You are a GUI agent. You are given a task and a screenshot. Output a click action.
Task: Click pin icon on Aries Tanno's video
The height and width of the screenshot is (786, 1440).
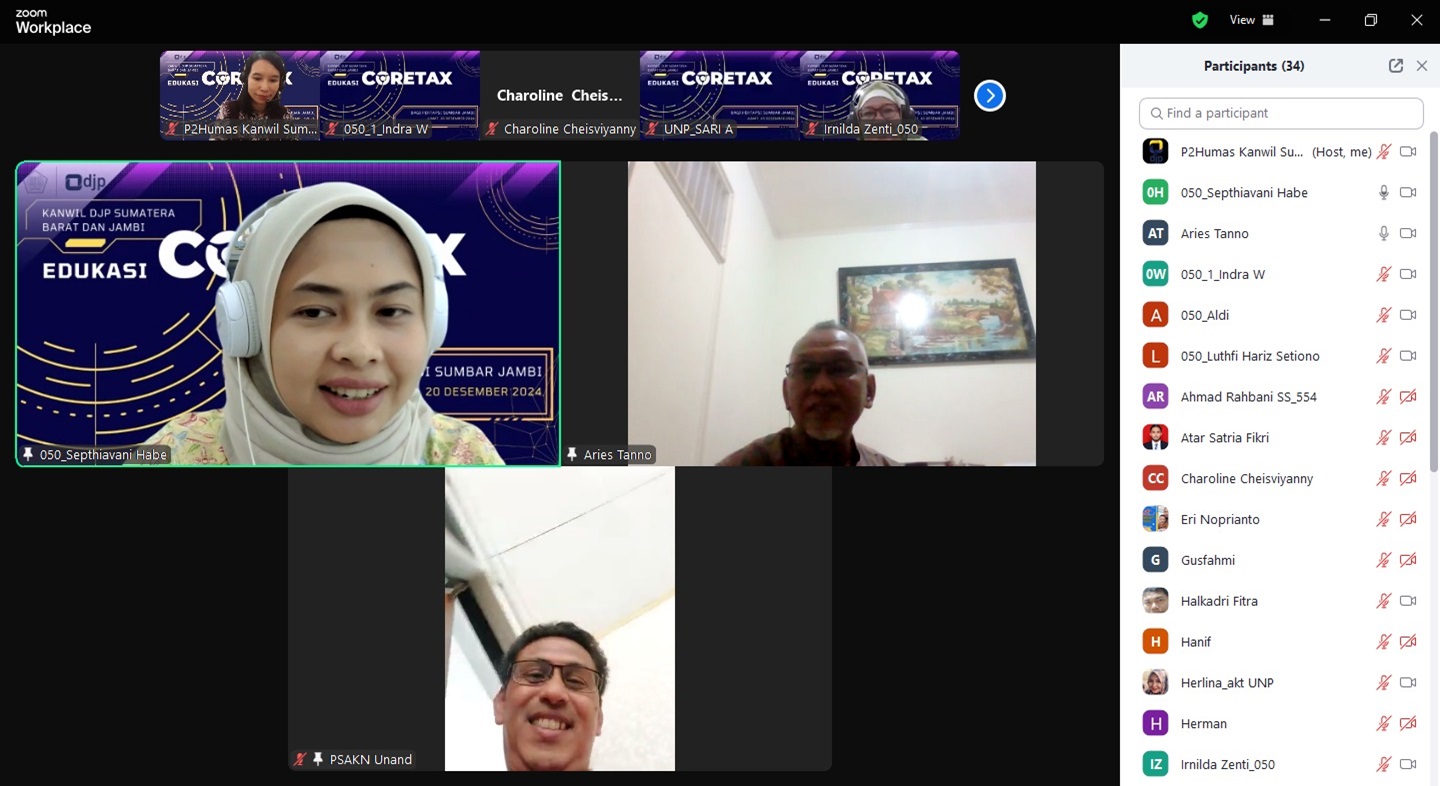(572, 455)
